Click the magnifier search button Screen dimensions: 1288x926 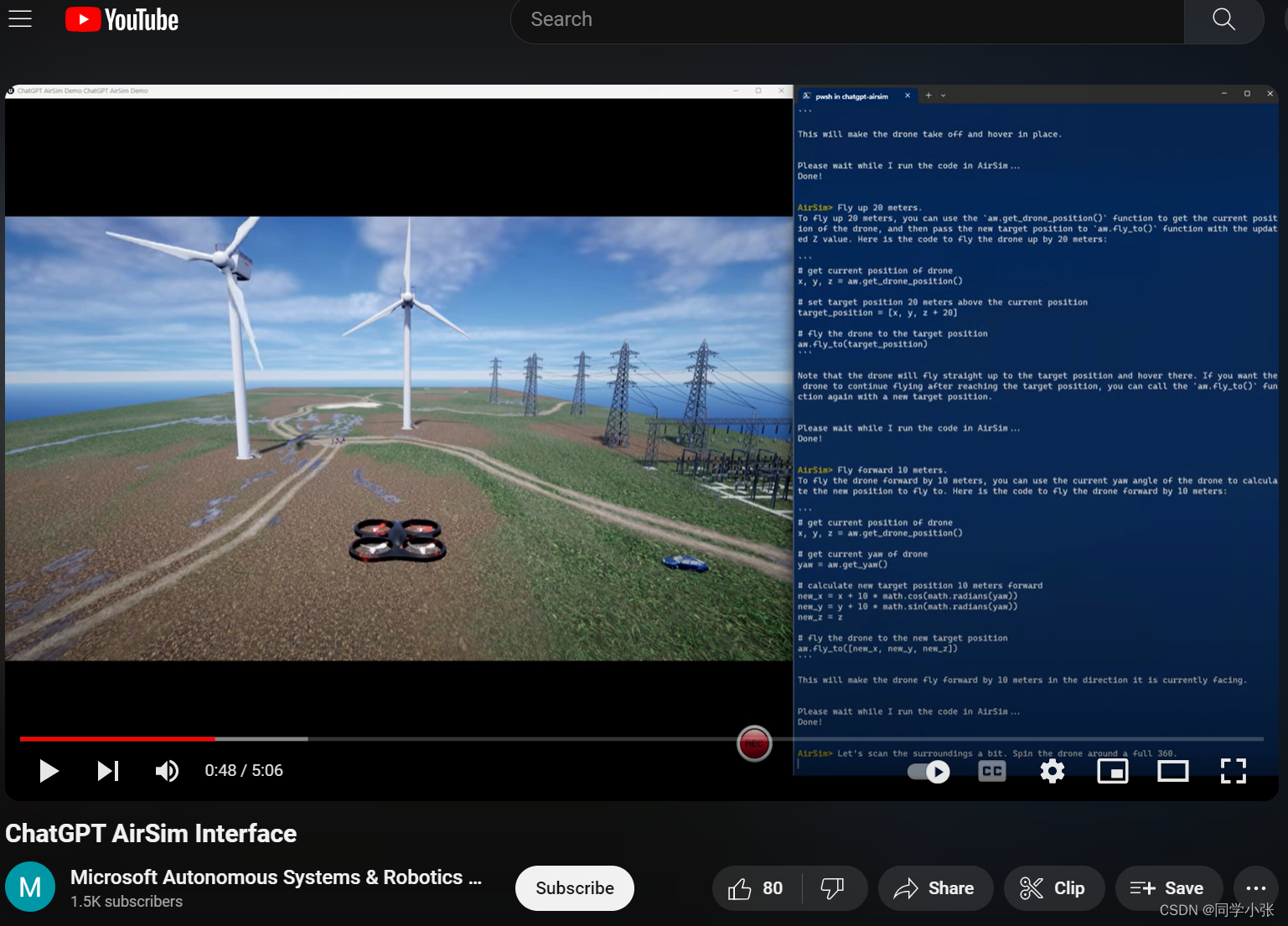(1223, 19)
